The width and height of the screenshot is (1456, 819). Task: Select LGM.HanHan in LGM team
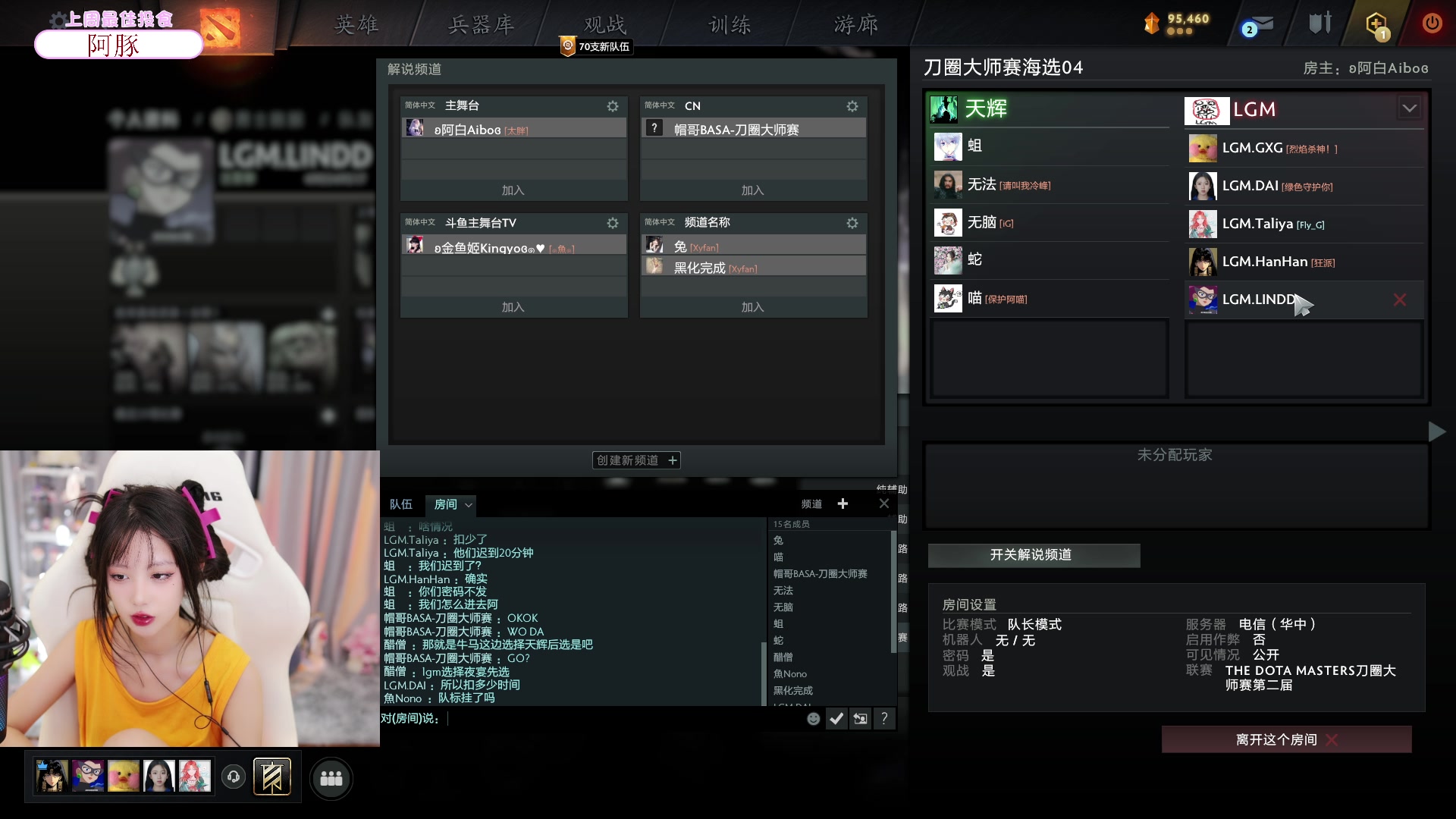click(x=1304, y=262)
